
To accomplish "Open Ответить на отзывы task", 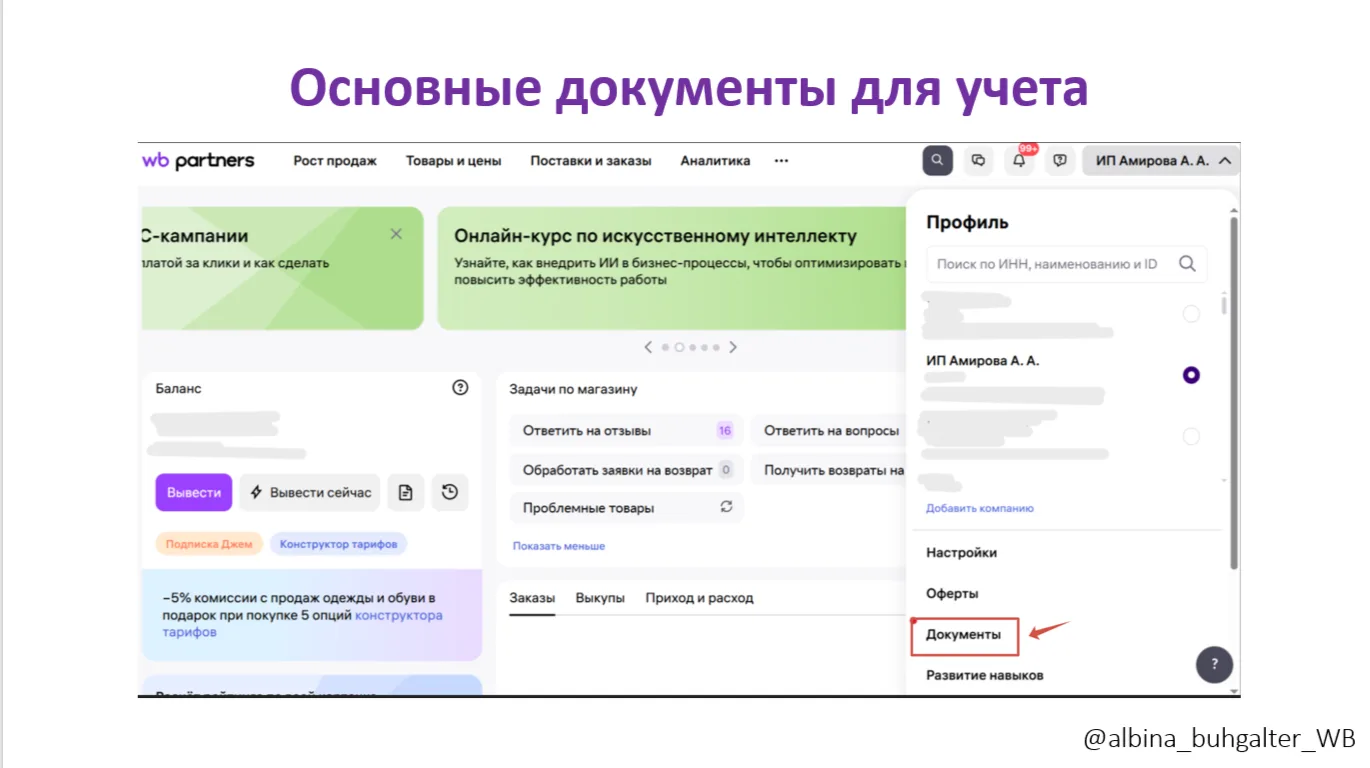I will tap(626, 431).
